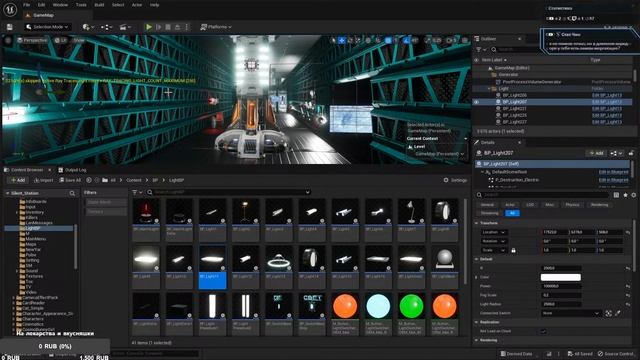Click the Eject button in the toolbar
The height and width of the screenshot is (360, 640).
177,27
